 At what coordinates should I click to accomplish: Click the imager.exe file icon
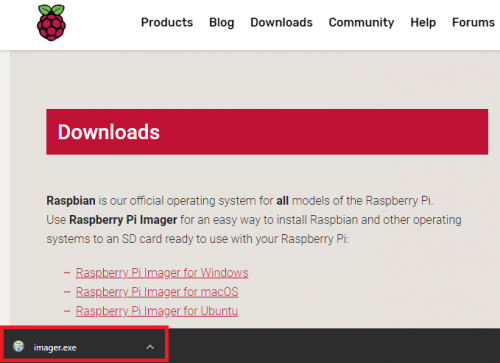tap(19, 346)
